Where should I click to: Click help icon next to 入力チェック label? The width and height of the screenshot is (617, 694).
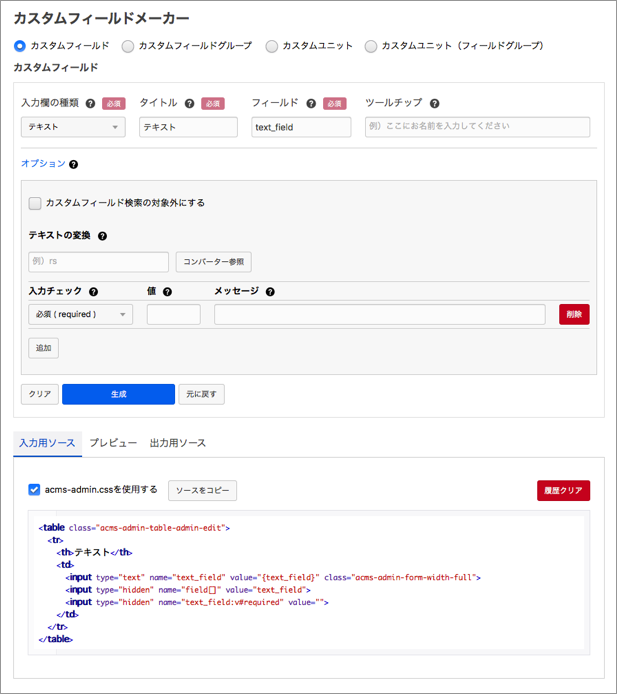tap(93, 292)
